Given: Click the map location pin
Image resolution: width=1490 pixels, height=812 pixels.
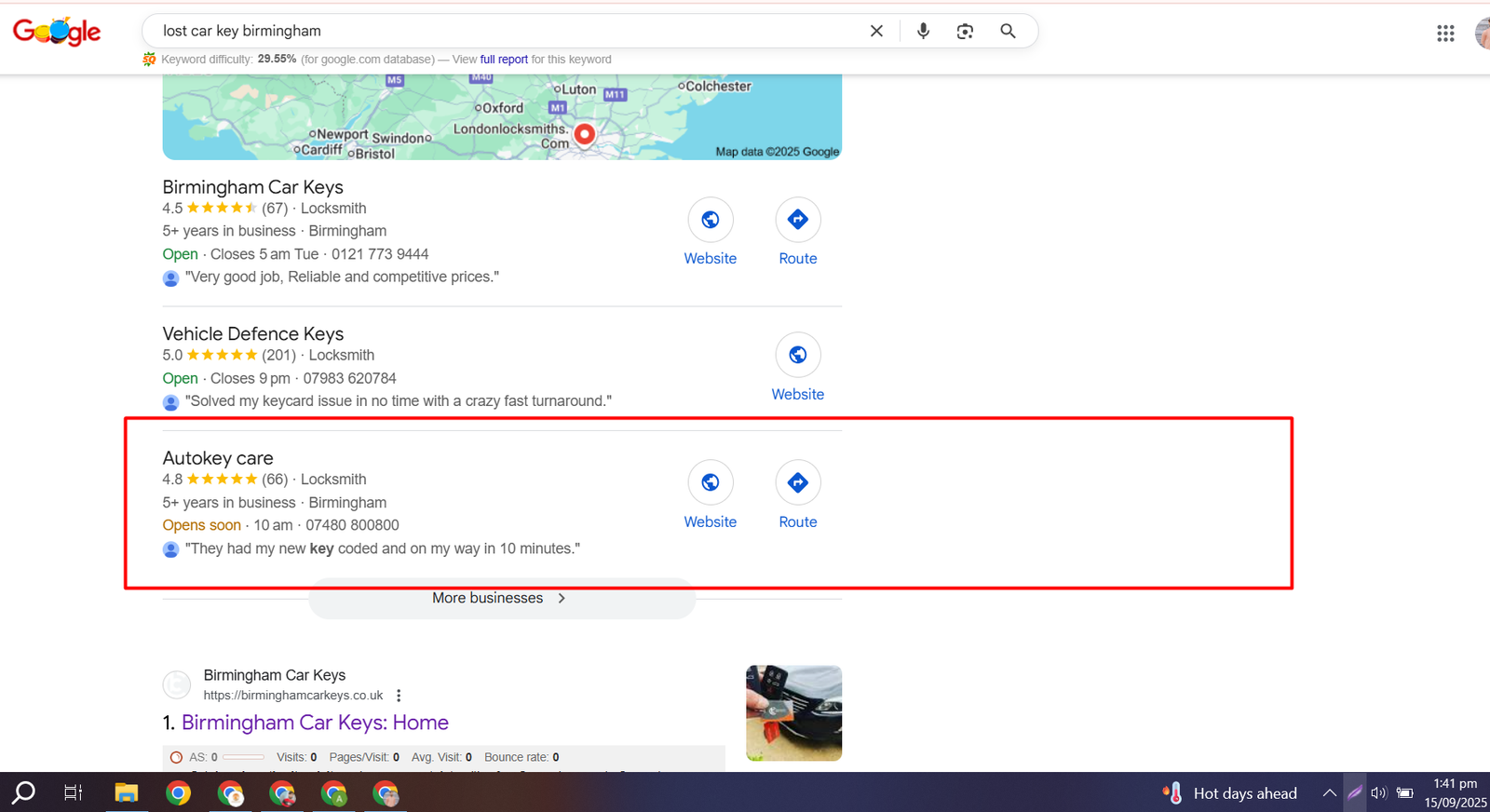Looking at the screenshot, I should point(584,134).
